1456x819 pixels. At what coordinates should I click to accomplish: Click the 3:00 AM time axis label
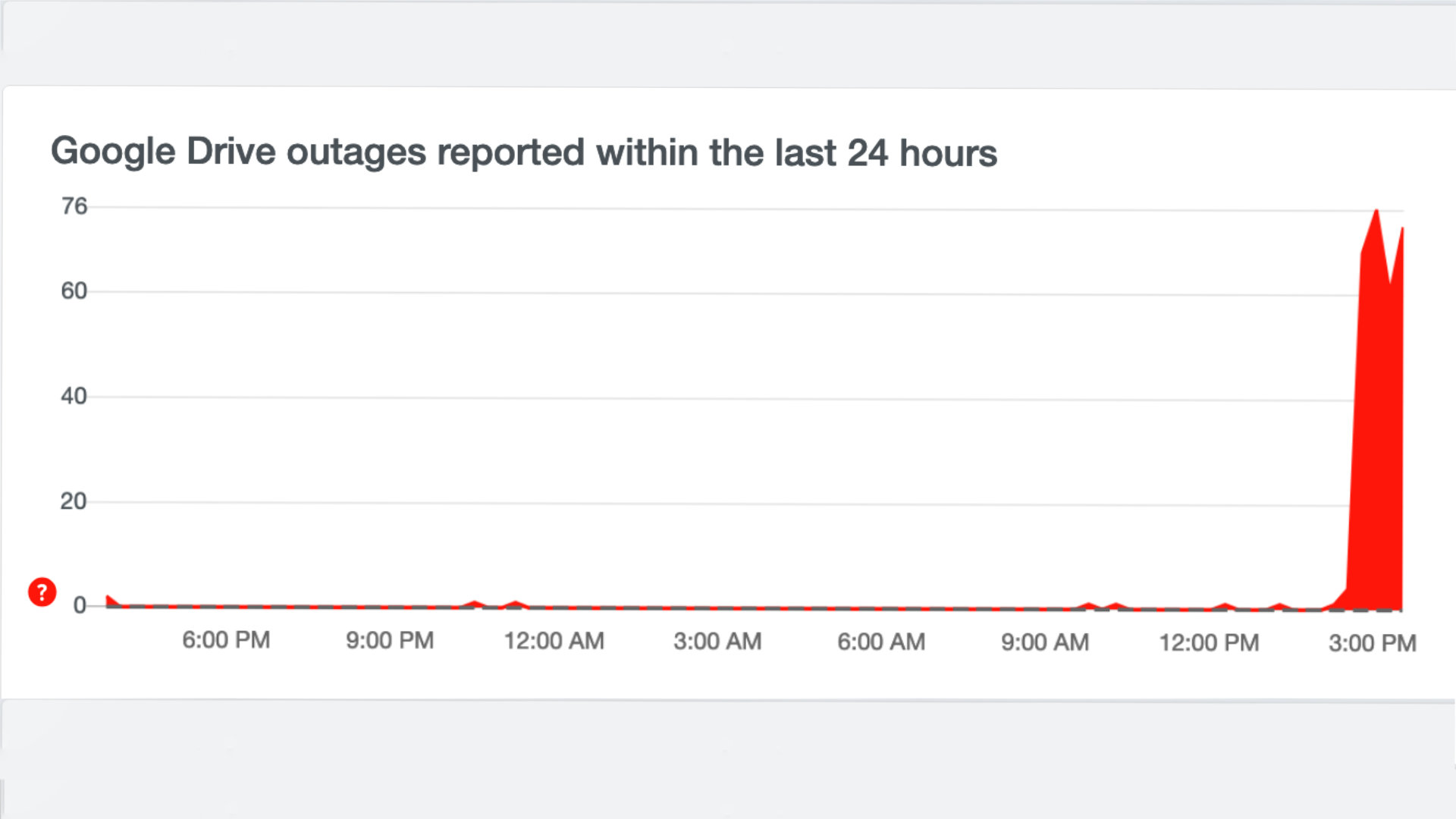[717, 642]
